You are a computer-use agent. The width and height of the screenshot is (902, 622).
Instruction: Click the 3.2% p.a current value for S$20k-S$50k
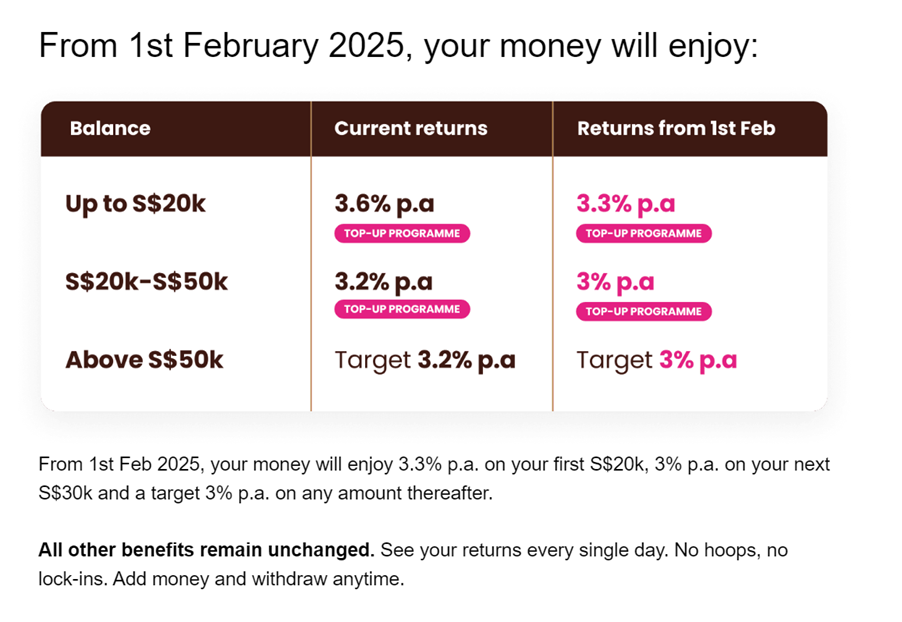384,282
